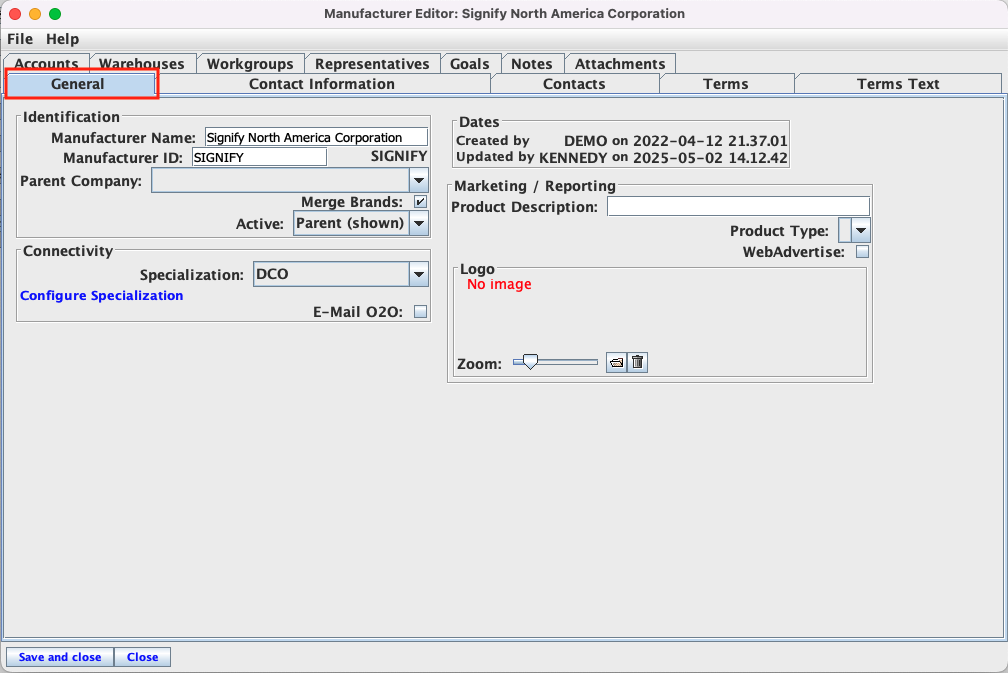Delete logo with the trash icon
Screen dimensions: 1008x673
coord(637,363)
